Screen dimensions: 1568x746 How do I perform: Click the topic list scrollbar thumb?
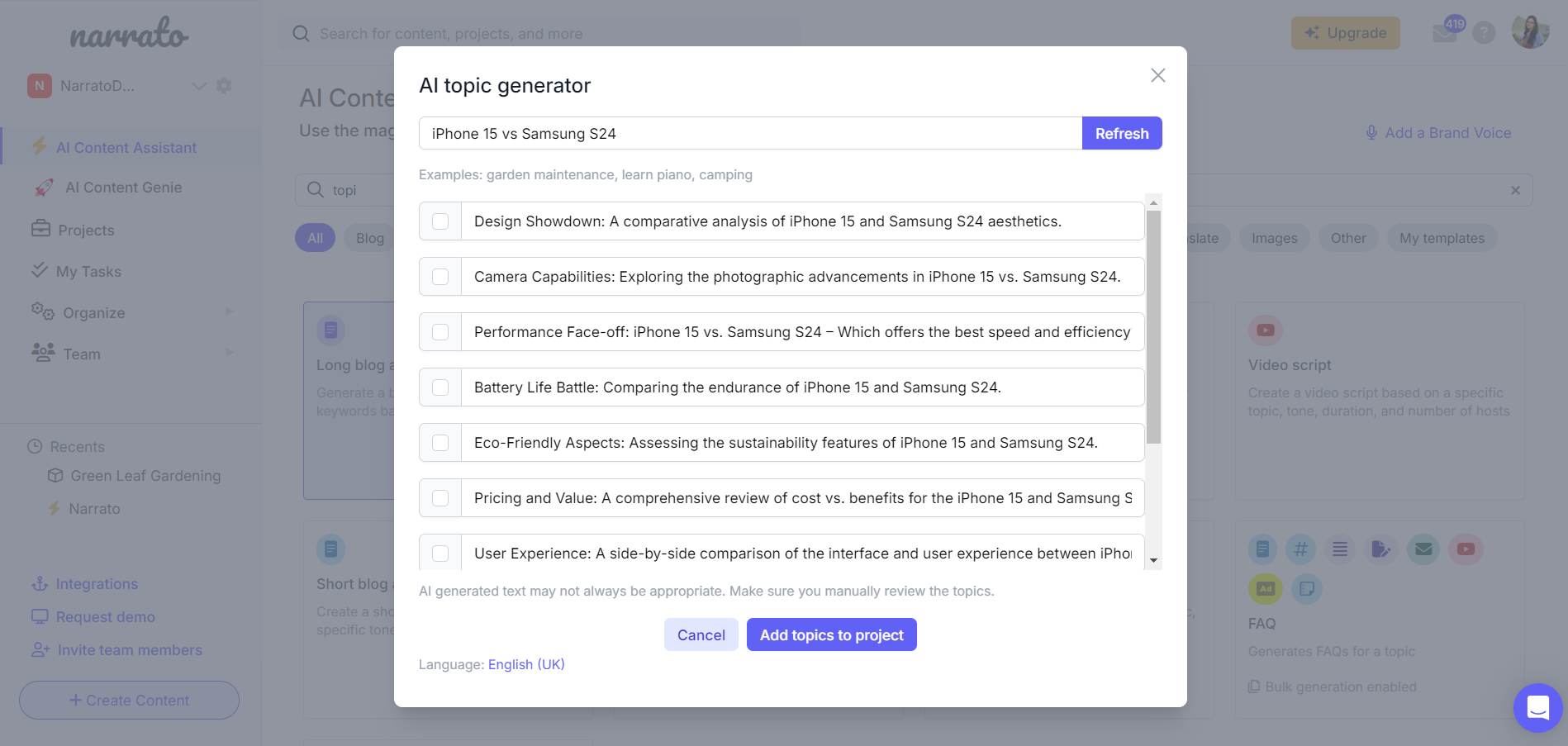click(1154, 326)
